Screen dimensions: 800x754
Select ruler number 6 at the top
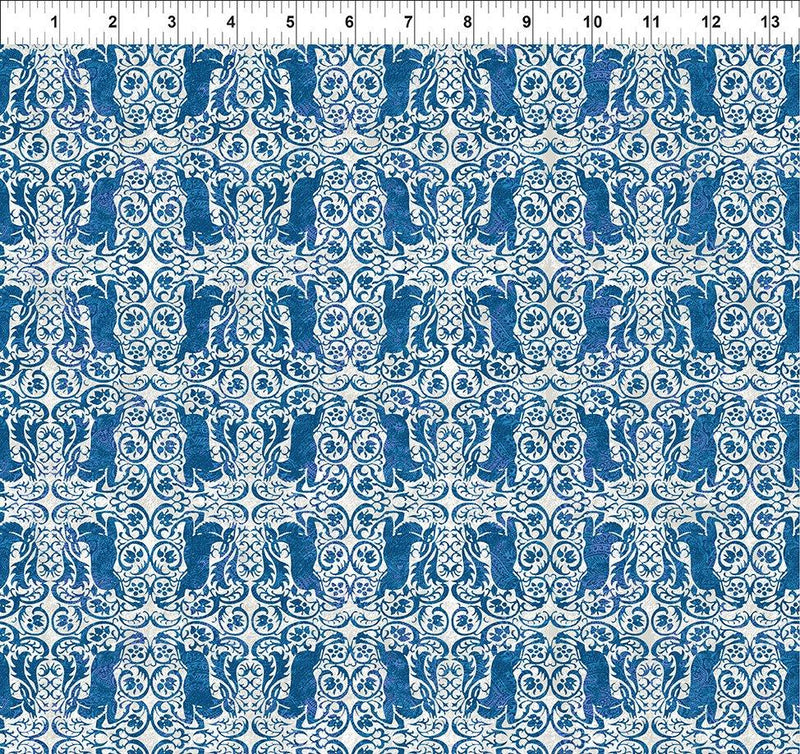349,21
